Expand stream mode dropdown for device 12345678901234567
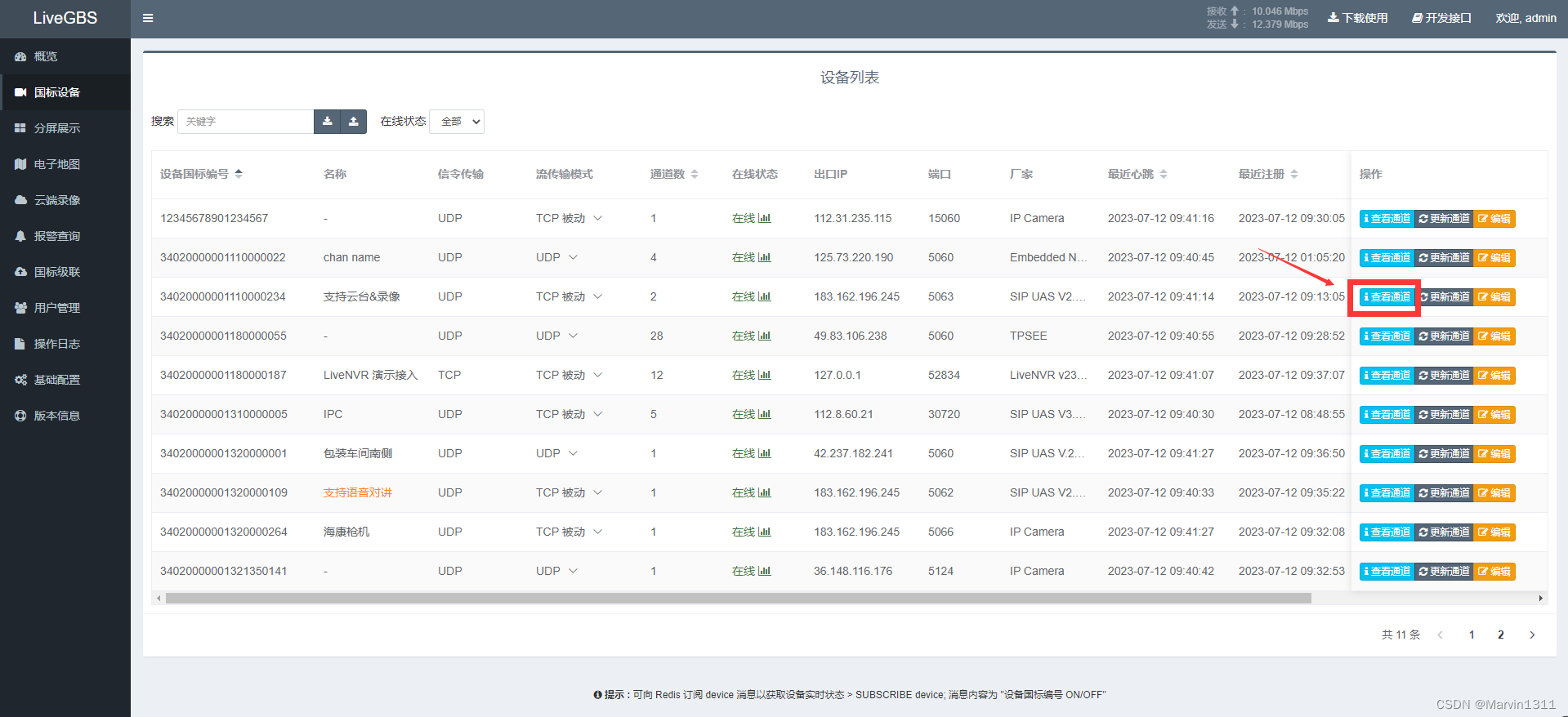 coord(598,218)
